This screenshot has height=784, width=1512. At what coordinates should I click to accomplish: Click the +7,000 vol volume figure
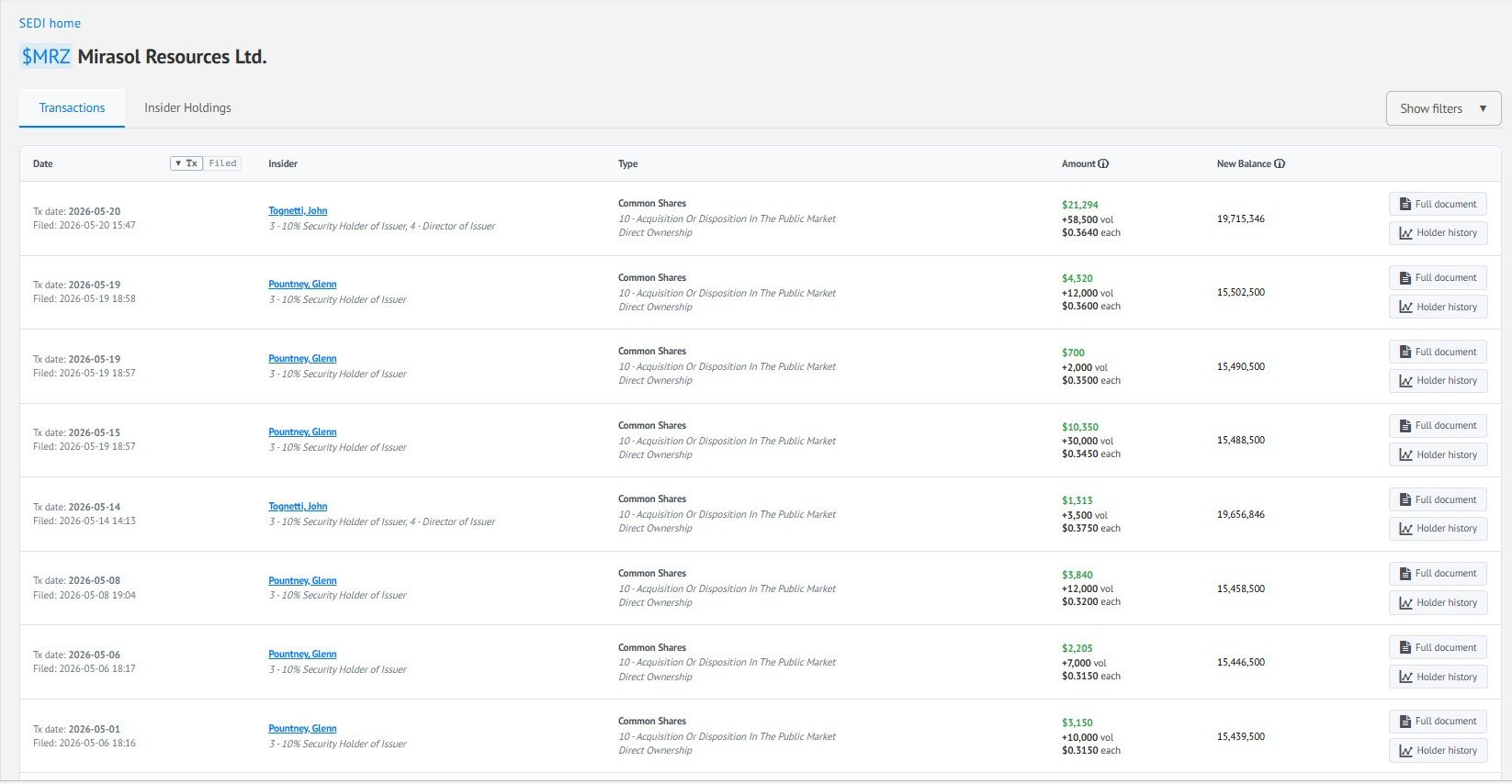(1084, 663)
